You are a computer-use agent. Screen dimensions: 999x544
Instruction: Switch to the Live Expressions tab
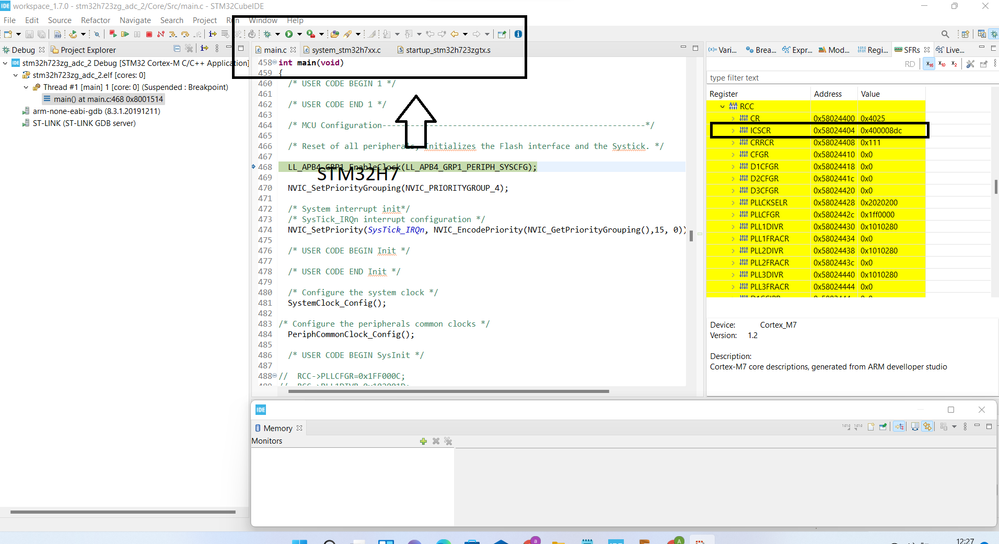(950, 50)
